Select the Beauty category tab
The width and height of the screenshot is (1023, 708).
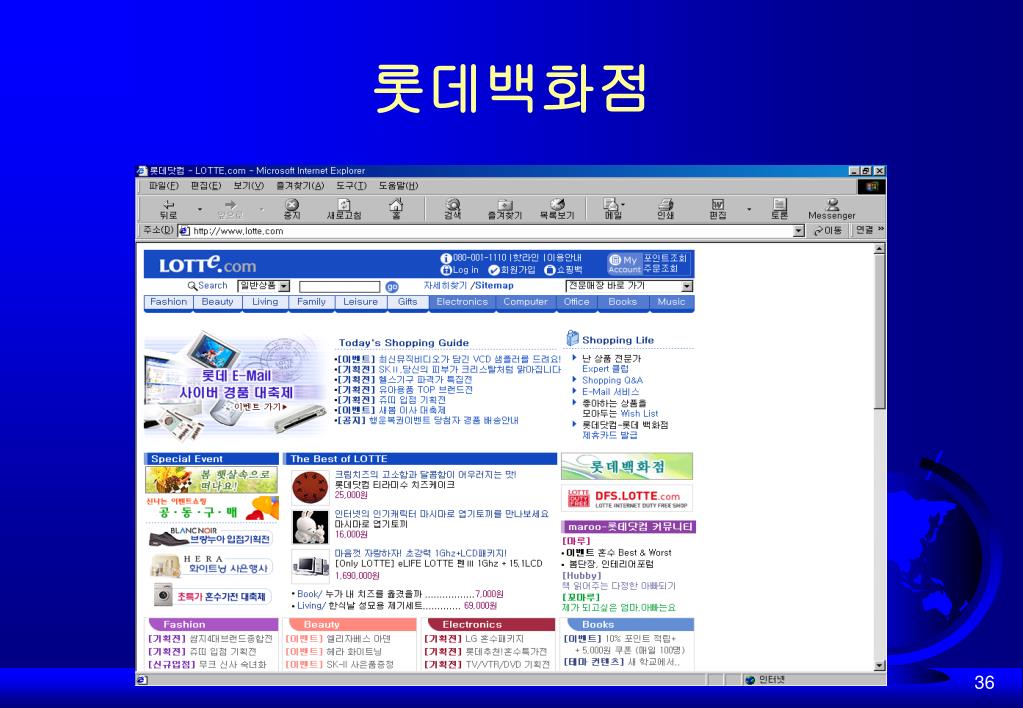[217, 302]
